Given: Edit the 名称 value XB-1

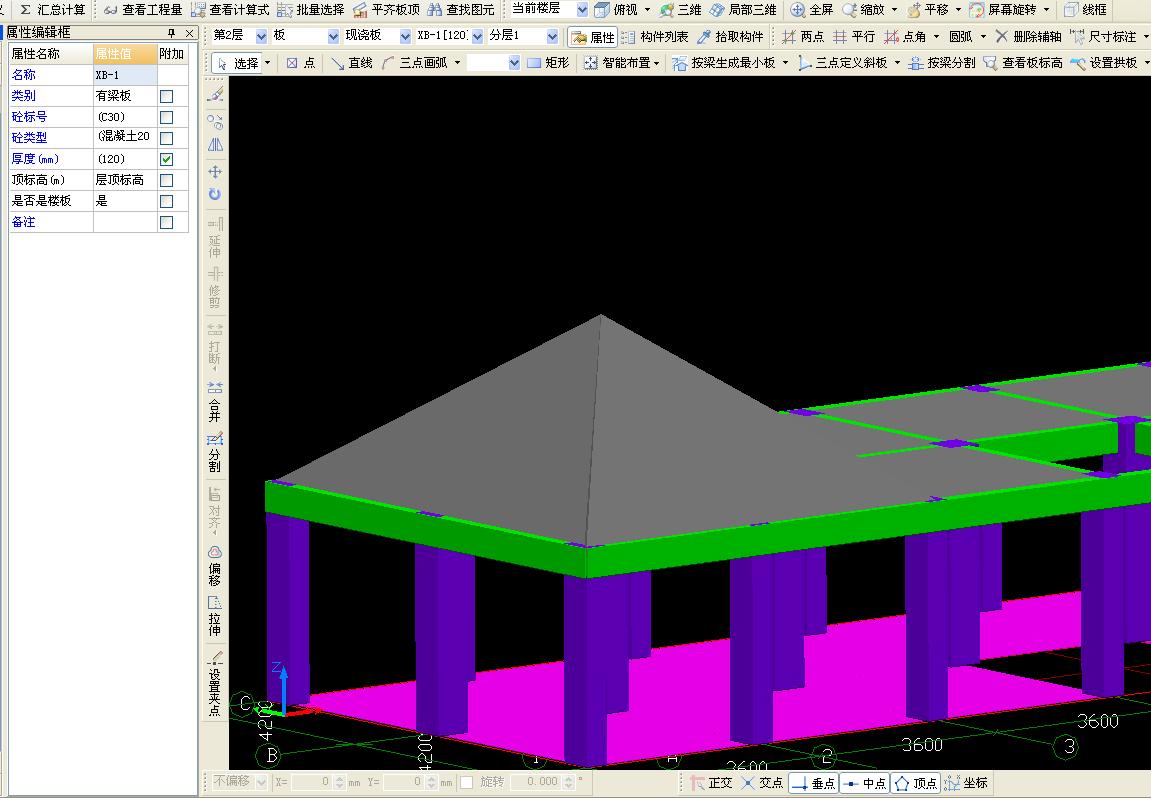Looking at the screenshot, I should point(125,75).
